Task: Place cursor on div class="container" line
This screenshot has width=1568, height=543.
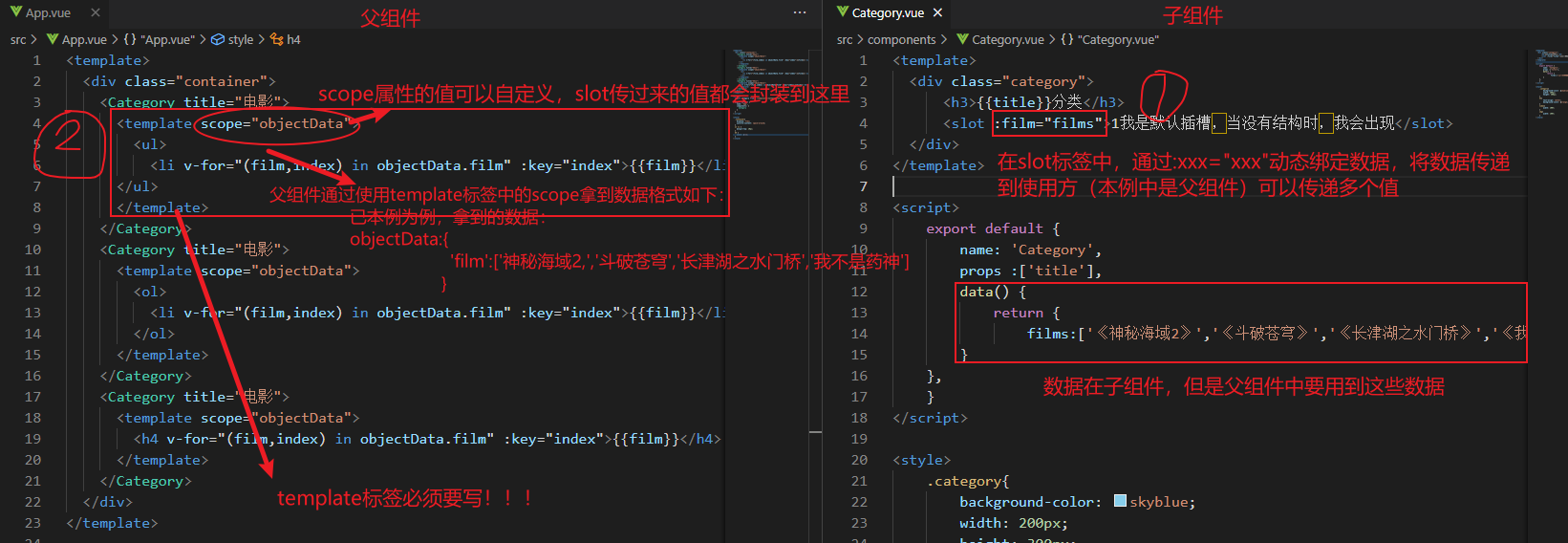Action: (x=179, y=81)
